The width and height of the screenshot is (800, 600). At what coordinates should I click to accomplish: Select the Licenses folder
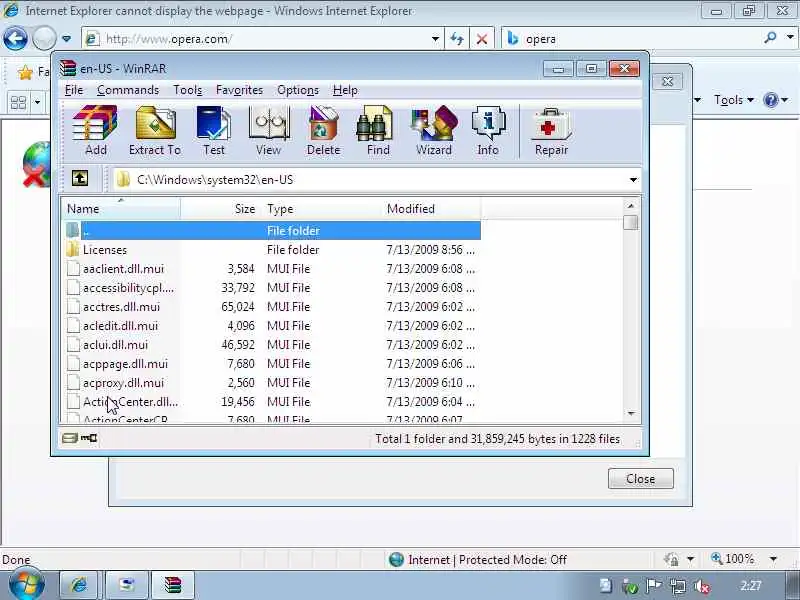(273, 249)
